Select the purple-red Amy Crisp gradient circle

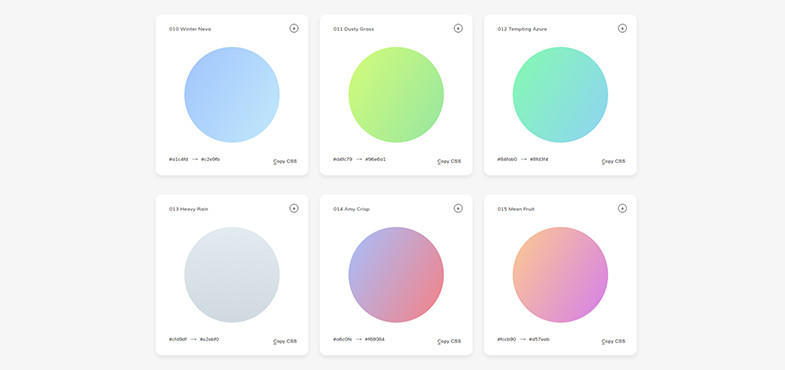click(x=396, y=274)
